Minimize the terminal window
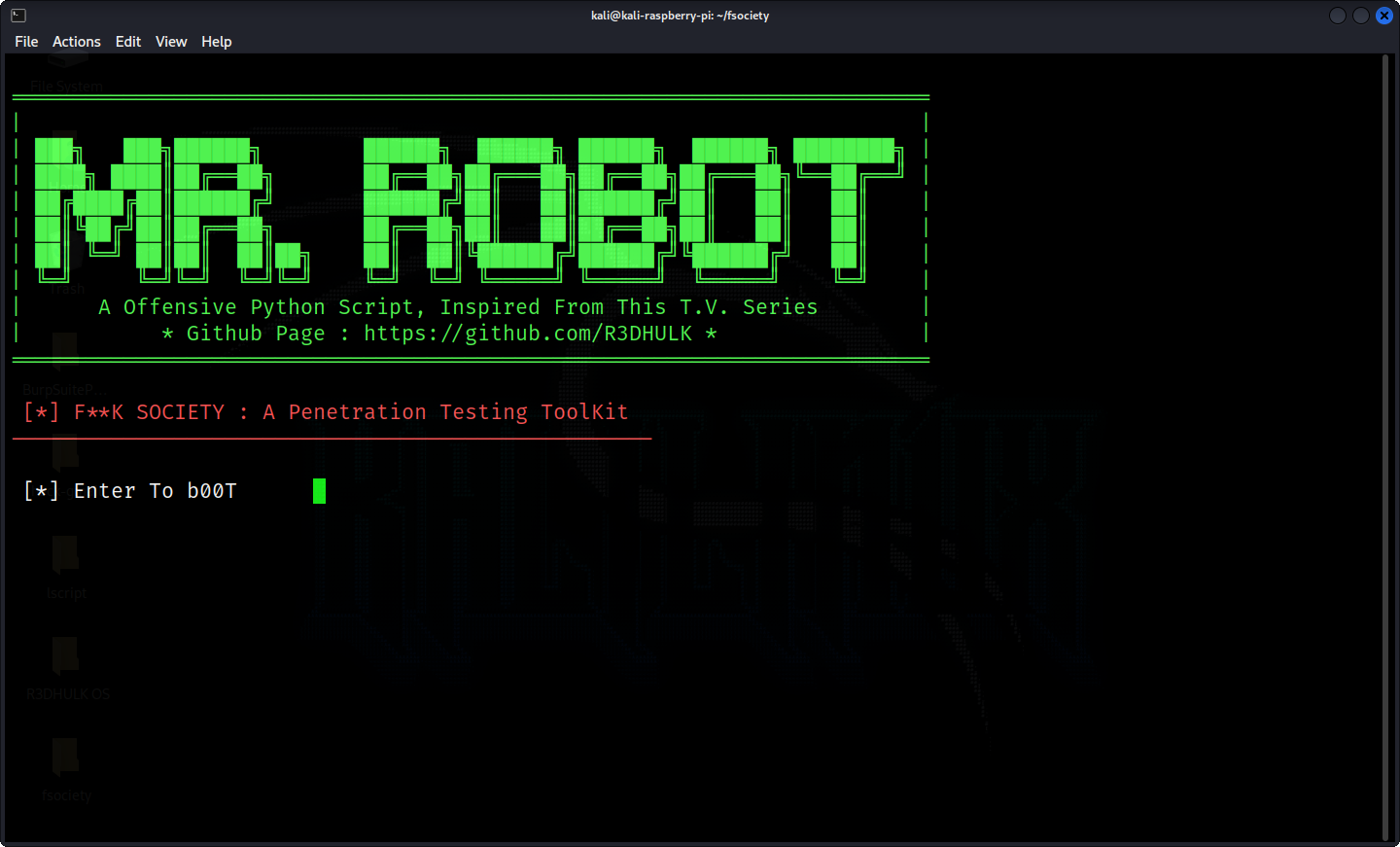 coord(1338,16)
